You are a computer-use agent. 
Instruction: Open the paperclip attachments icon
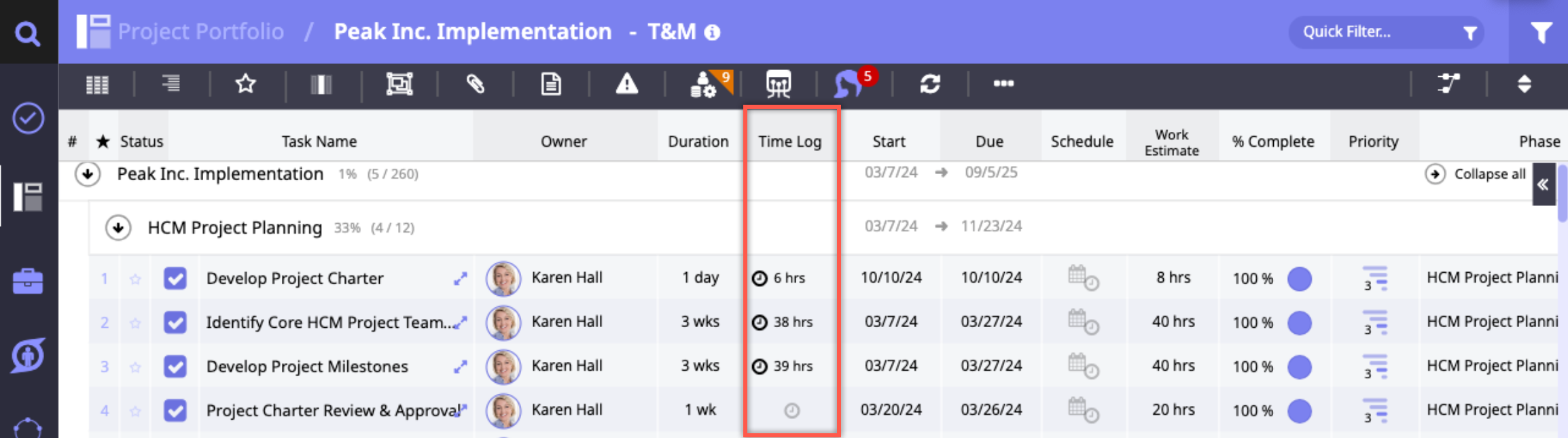(475, 84)
